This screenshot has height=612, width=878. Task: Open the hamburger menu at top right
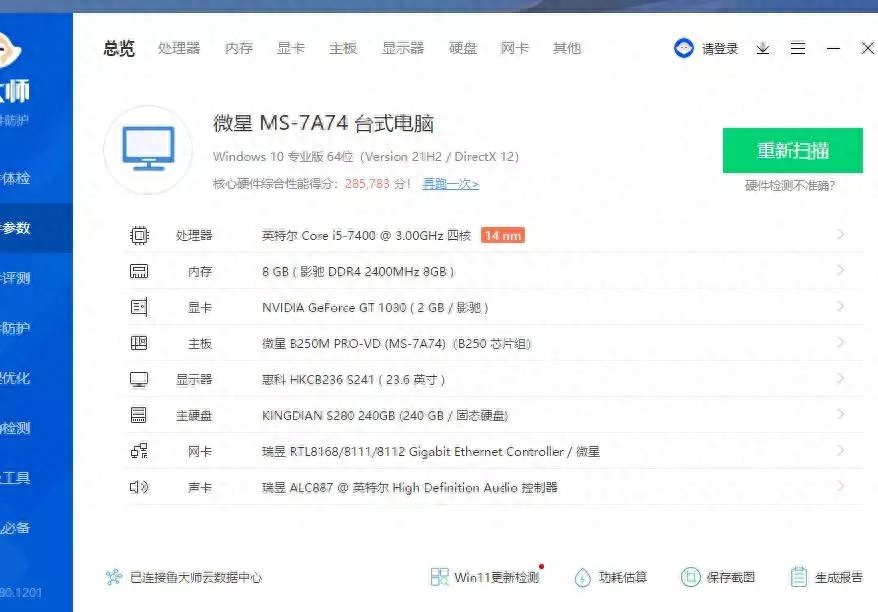(x=797, y=48)
